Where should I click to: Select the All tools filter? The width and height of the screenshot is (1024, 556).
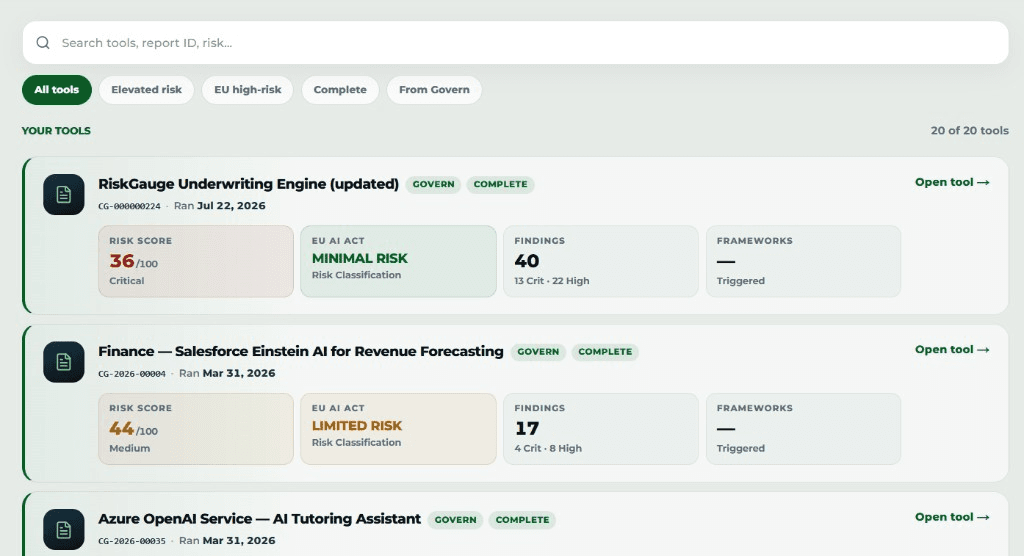click(x=57, y=90)
